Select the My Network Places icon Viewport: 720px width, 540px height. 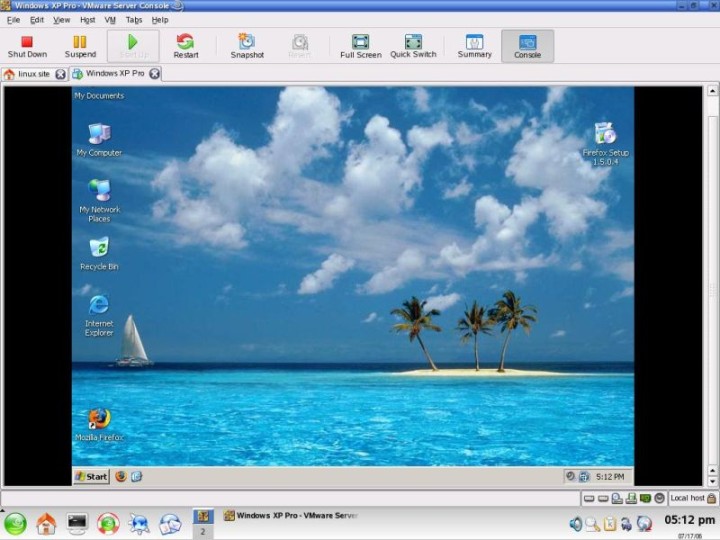tap(99, 201)
